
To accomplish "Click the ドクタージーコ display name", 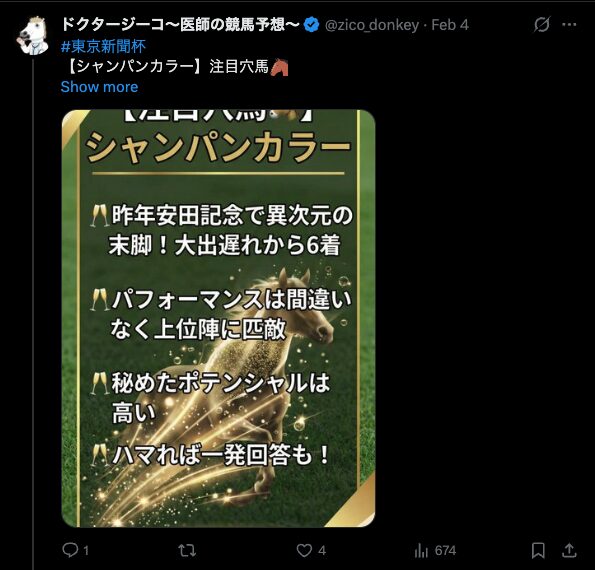I will 180,25.
